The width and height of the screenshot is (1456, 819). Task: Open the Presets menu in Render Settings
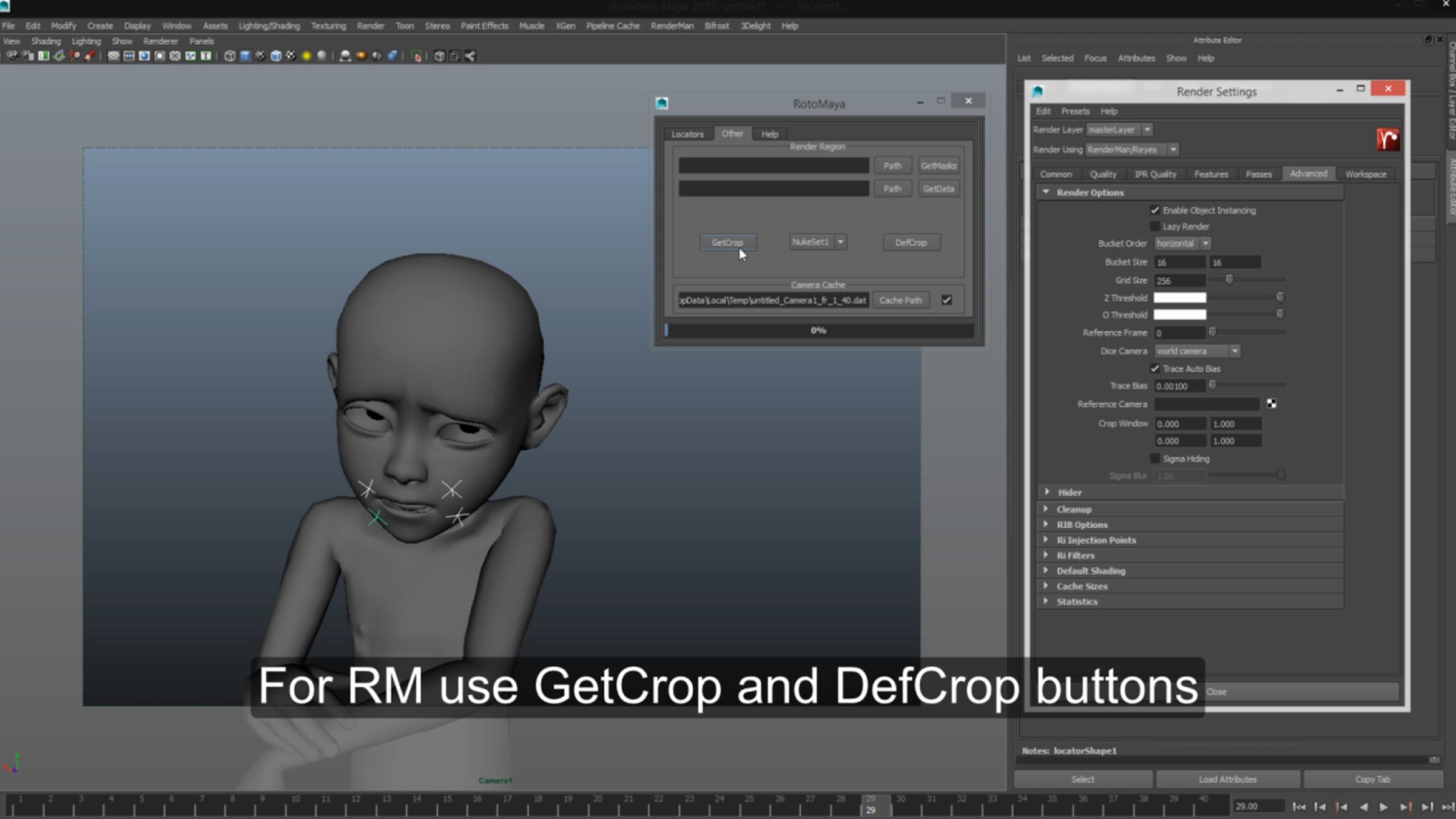click(x=1075, y=112)
